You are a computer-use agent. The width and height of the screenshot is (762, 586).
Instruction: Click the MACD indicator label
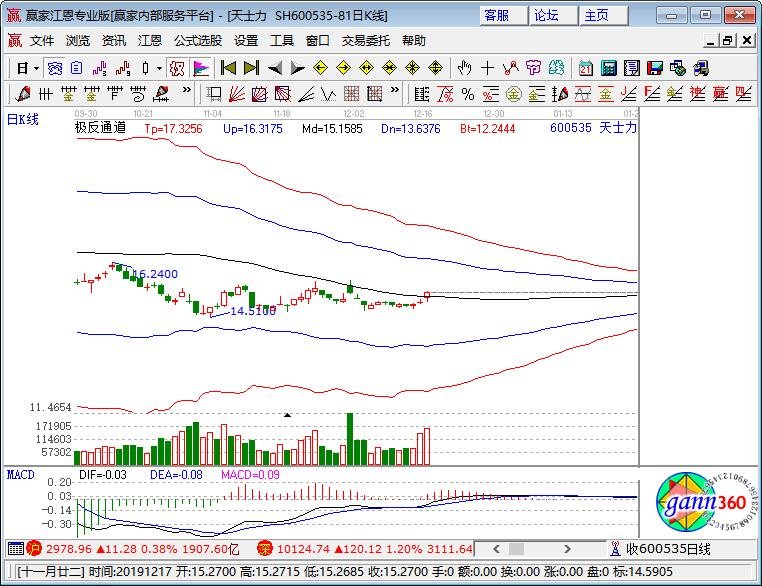pyautogui.click(x=20, y=475)
